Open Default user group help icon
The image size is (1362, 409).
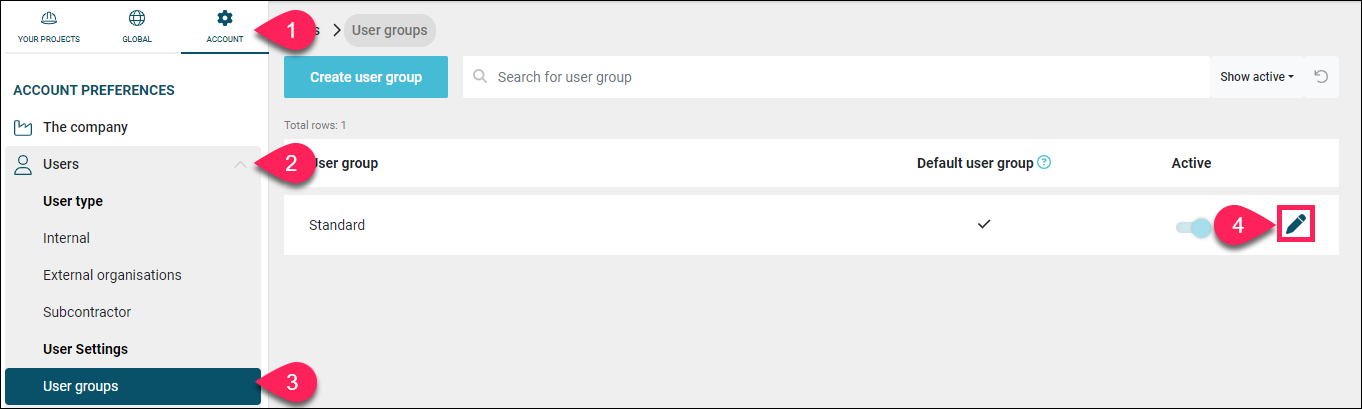click(1044, 162)
